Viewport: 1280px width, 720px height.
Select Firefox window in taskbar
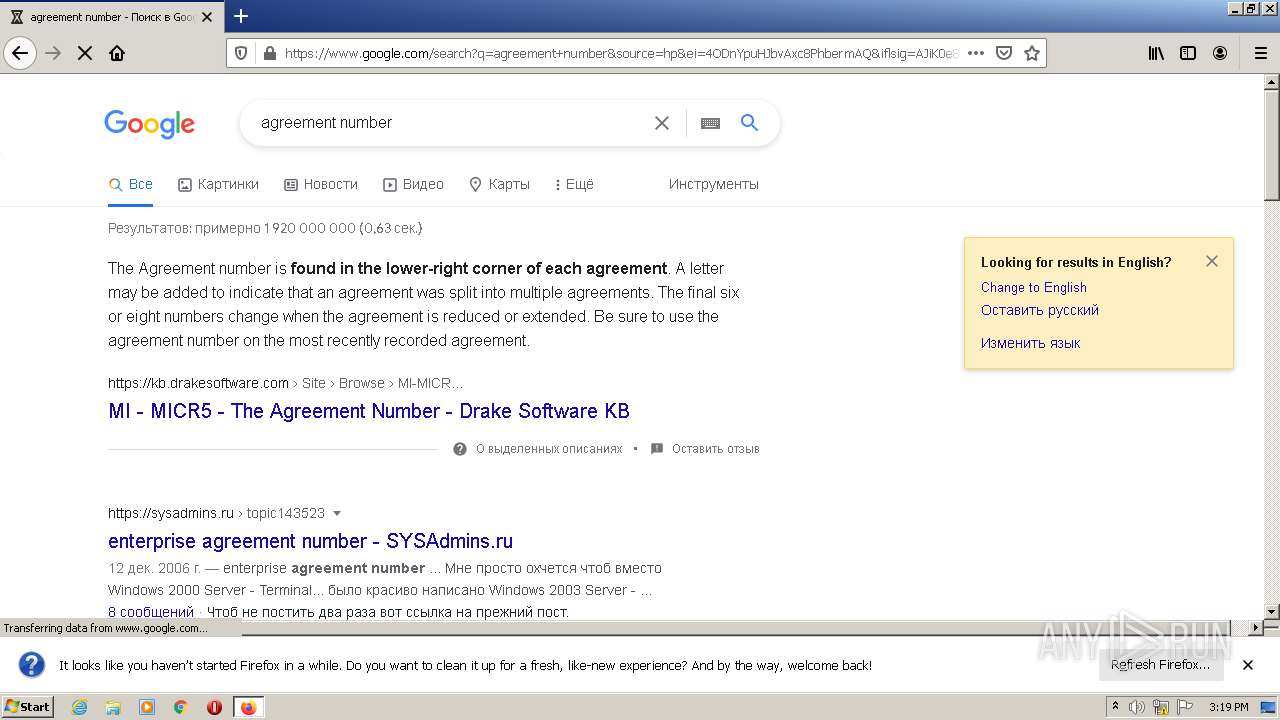(248, 707)
